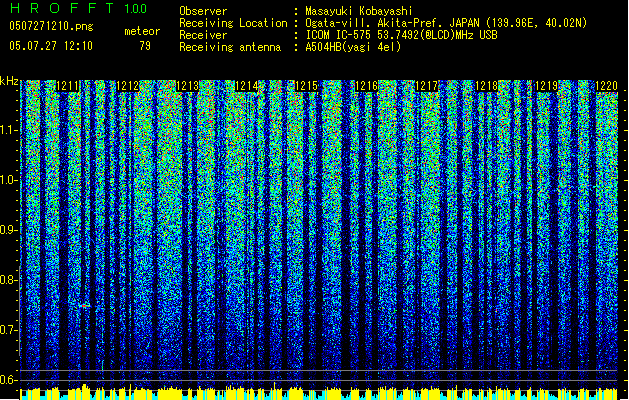Click the 1219 time marker

546,86
